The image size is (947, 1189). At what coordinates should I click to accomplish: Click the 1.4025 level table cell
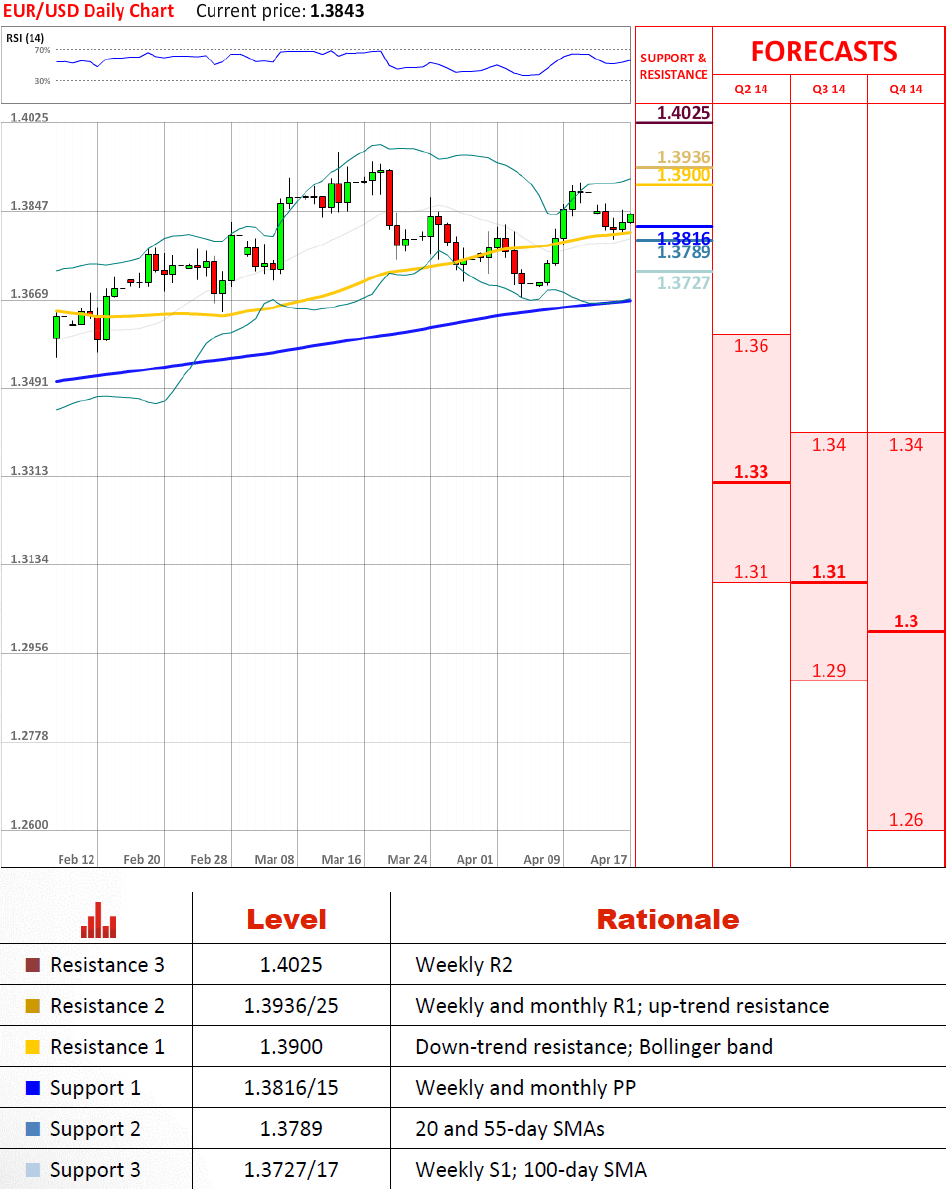291,965
